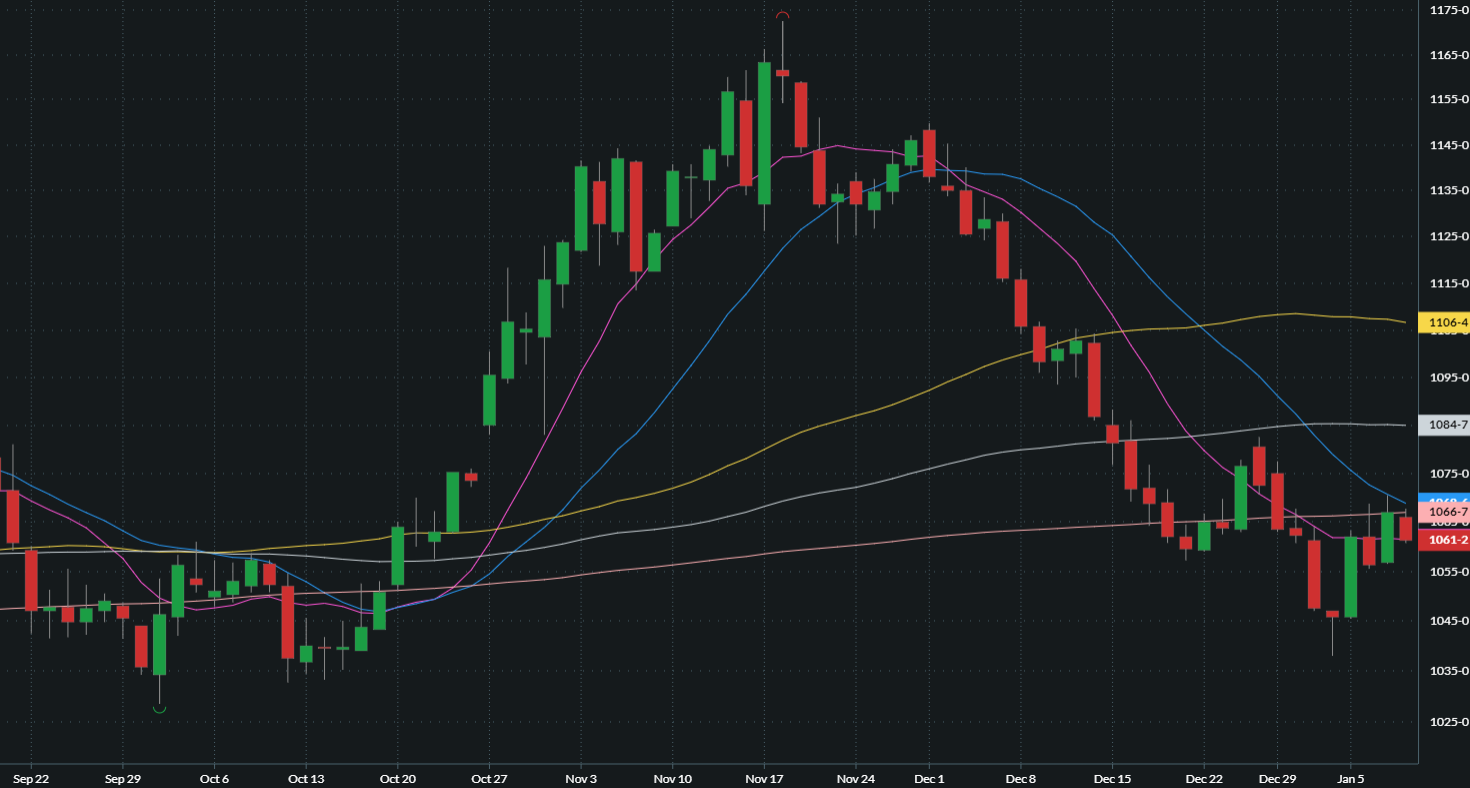Select the green dotted circle marker near the September low
The image size is (1470, 788).
tap(160, 707)
